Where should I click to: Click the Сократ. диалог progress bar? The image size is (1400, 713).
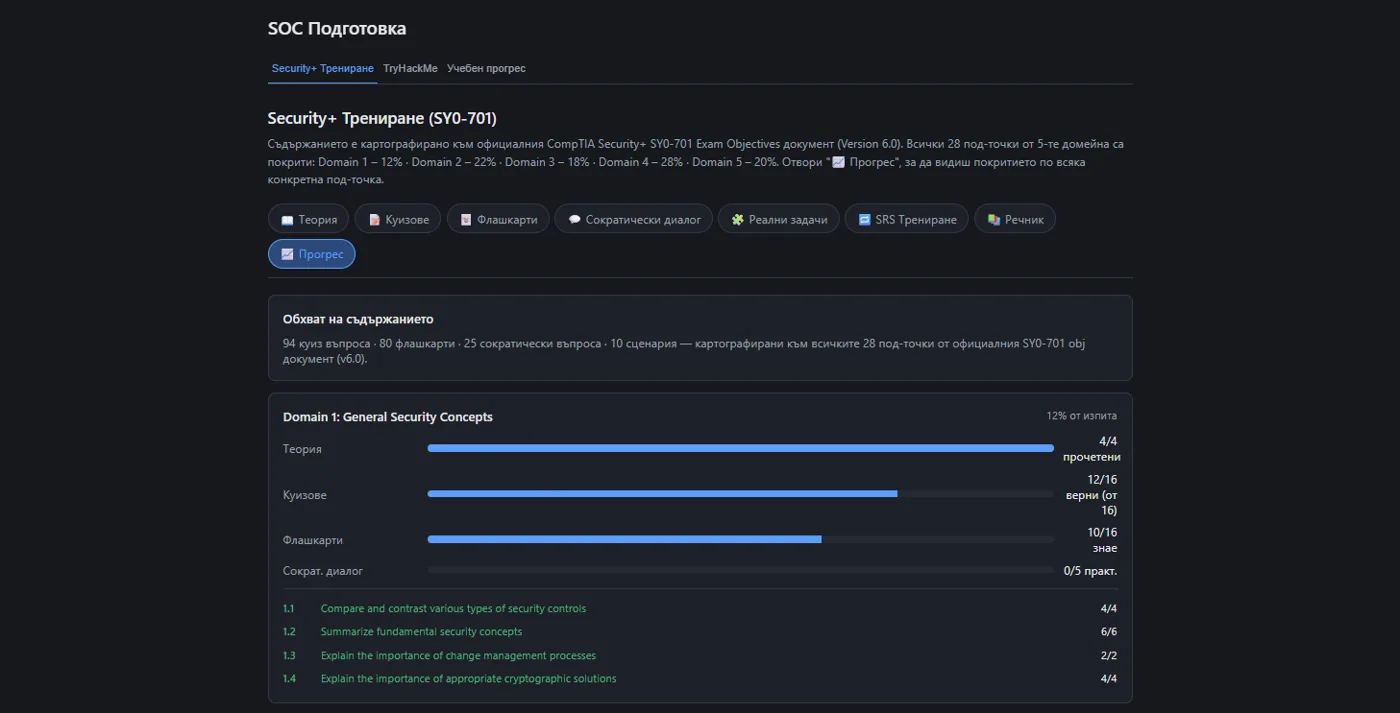[x=741, y=570]
